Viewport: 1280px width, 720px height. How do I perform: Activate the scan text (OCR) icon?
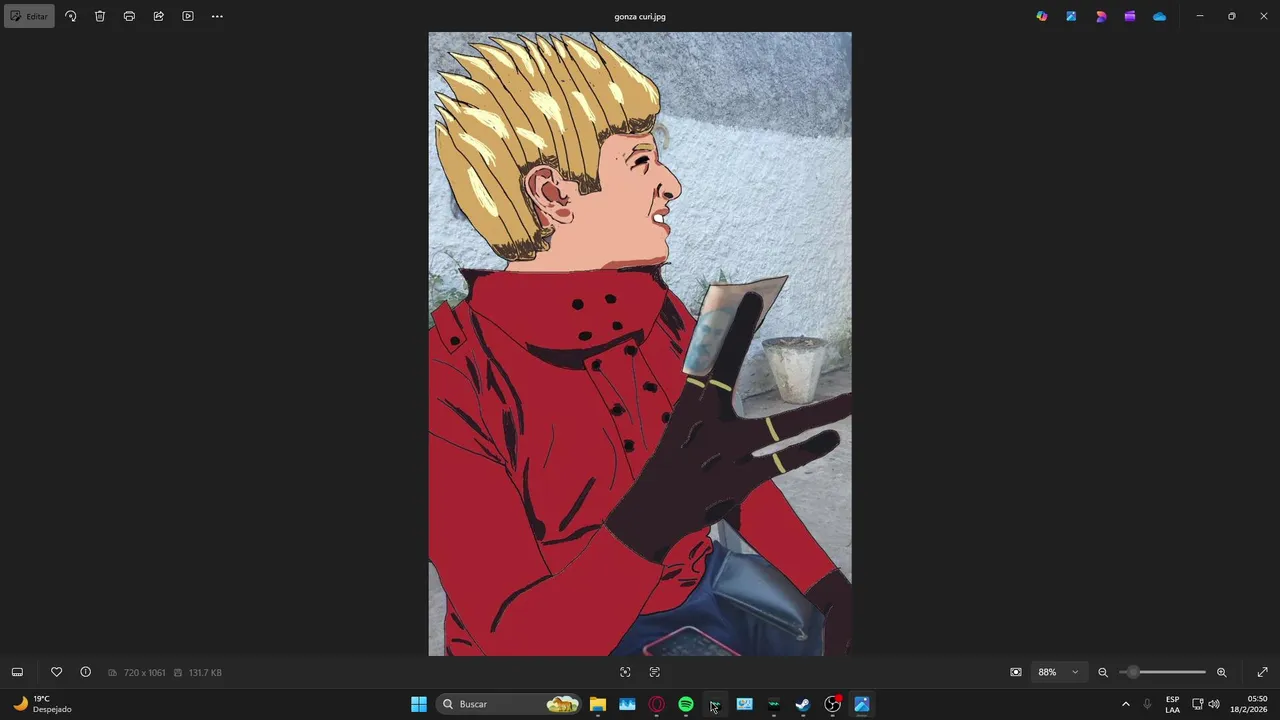click(655, 672)
